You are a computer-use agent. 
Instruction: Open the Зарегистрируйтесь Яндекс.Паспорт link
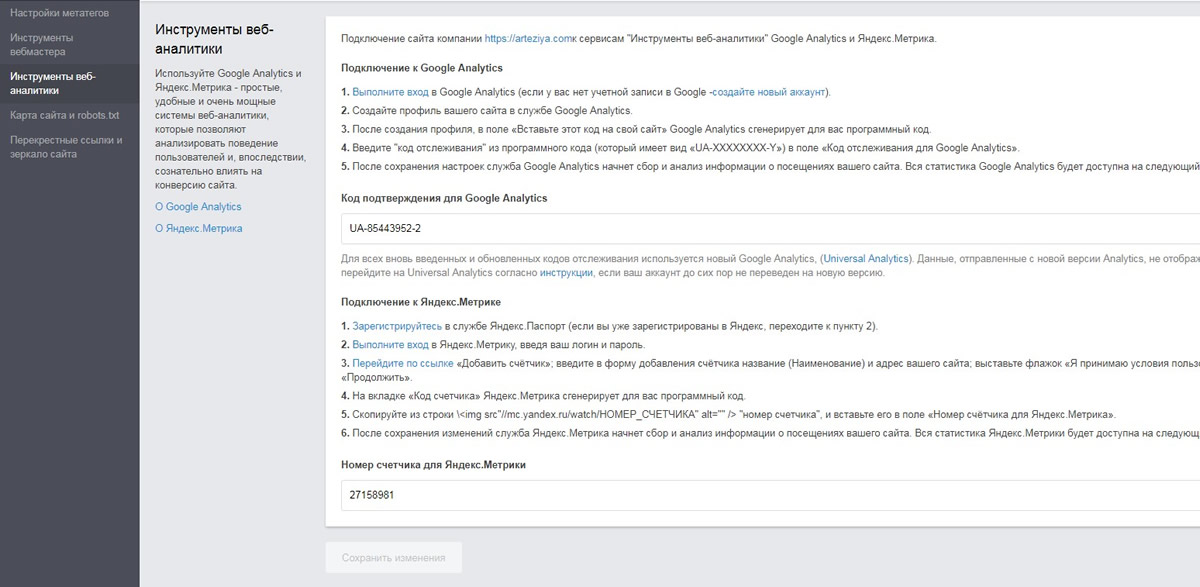(399, 324)
